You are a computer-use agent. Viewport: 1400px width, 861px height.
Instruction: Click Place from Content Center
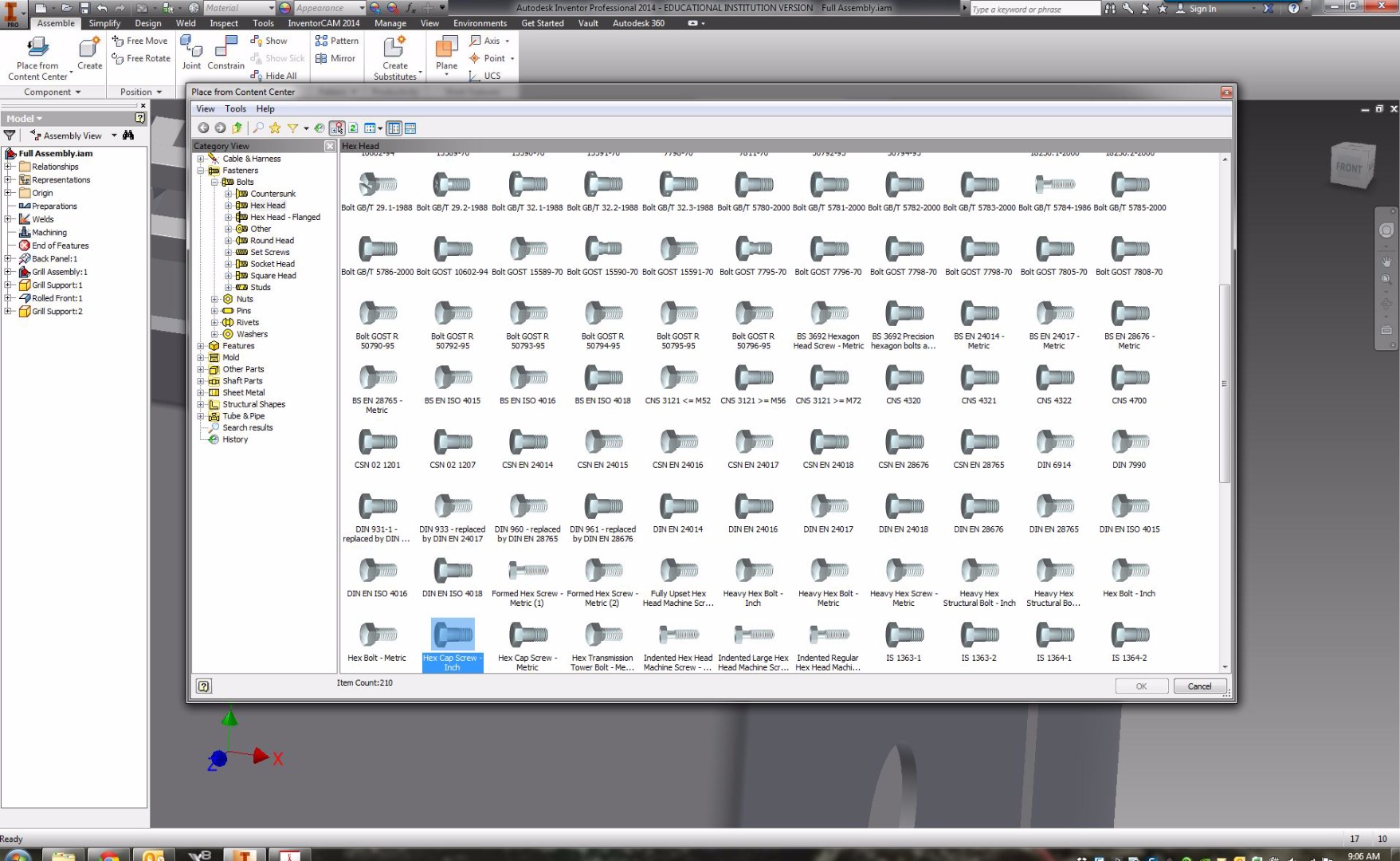pos(37,58)
